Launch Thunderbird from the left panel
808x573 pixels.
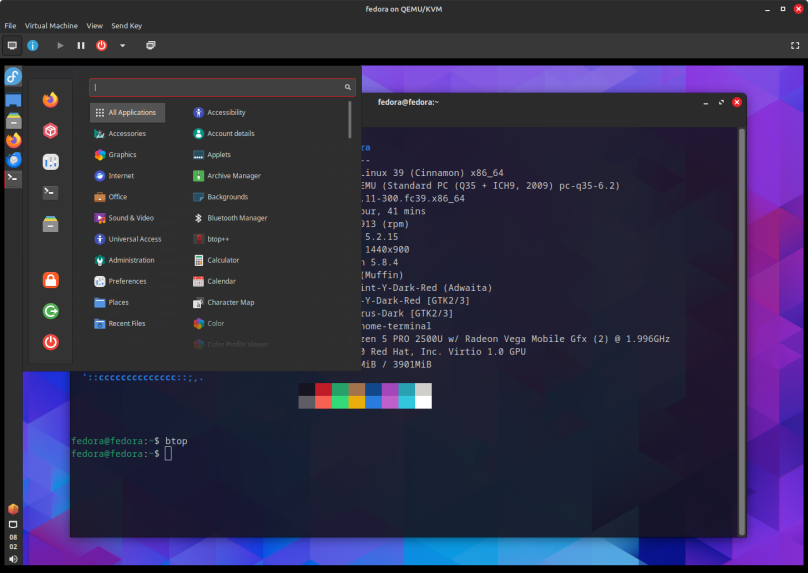point(13,160)
